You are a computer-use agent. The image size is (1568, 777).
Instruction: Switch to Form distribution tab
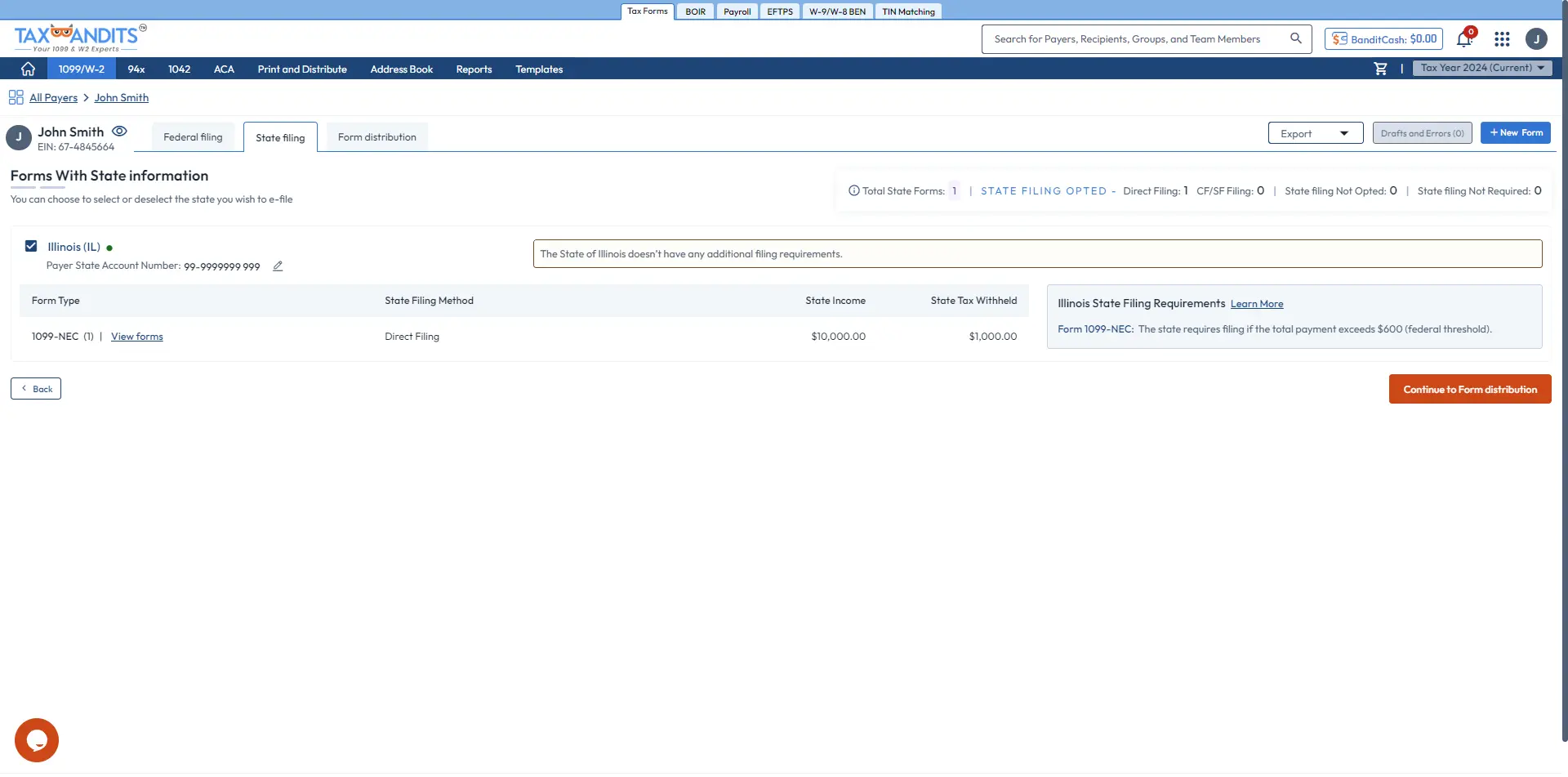point(377,137)
